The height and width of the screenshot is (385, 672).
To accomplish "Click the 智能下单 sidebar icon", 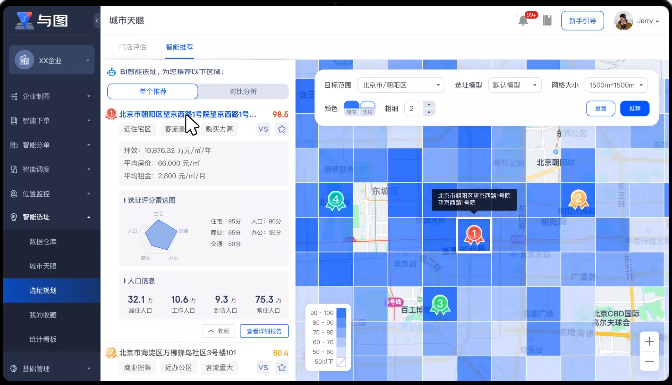I will coord(14,120).
